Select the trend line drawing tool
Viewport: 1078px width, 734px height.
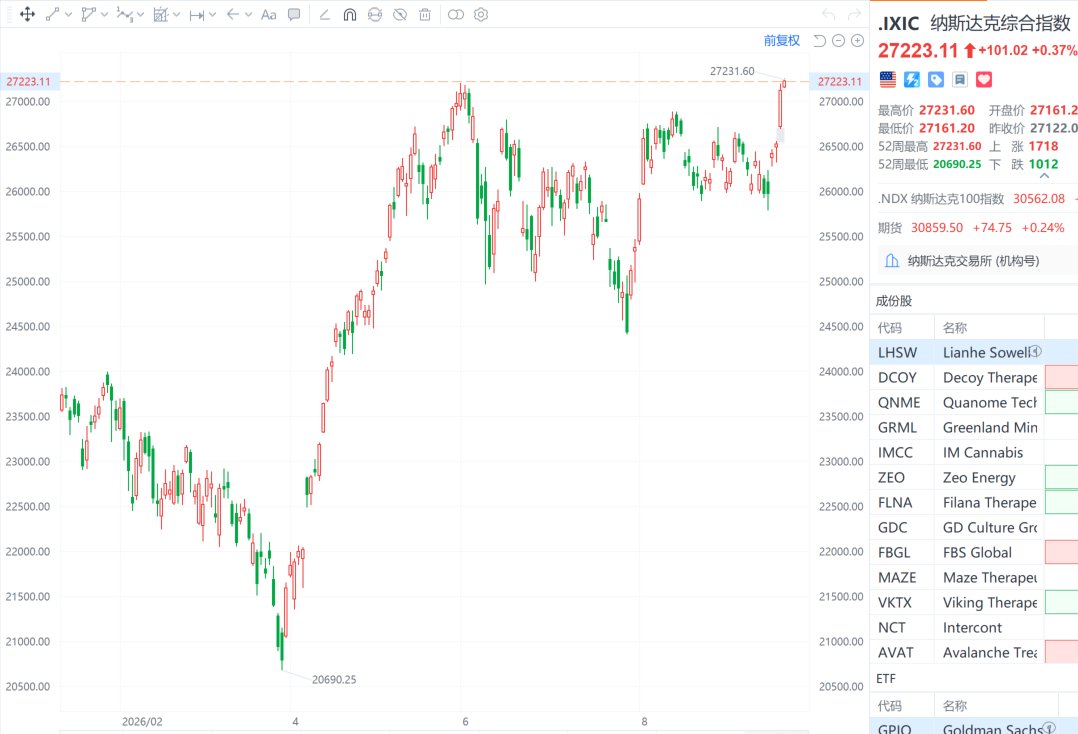click(x=53, y=14)
